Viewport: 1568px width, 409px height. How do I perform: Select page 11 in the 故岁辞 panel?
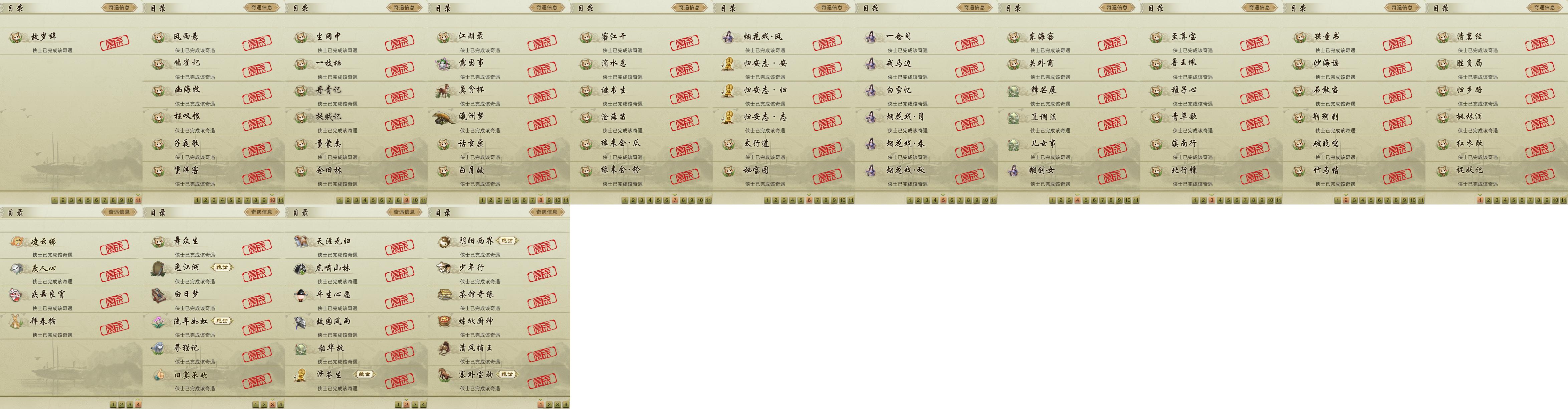[x=138, y=200]
